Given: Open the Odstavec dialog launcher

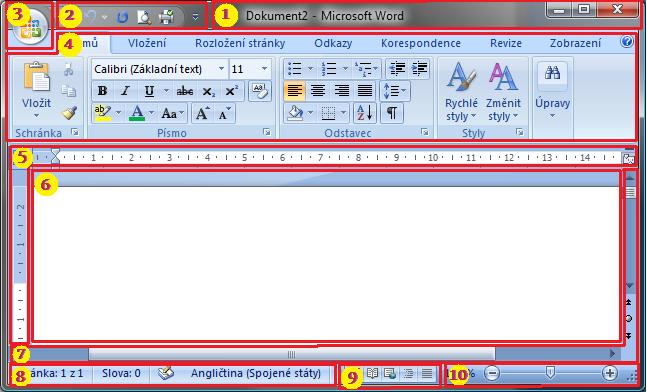Looking at the screenshot, I should tap(424, 132).
